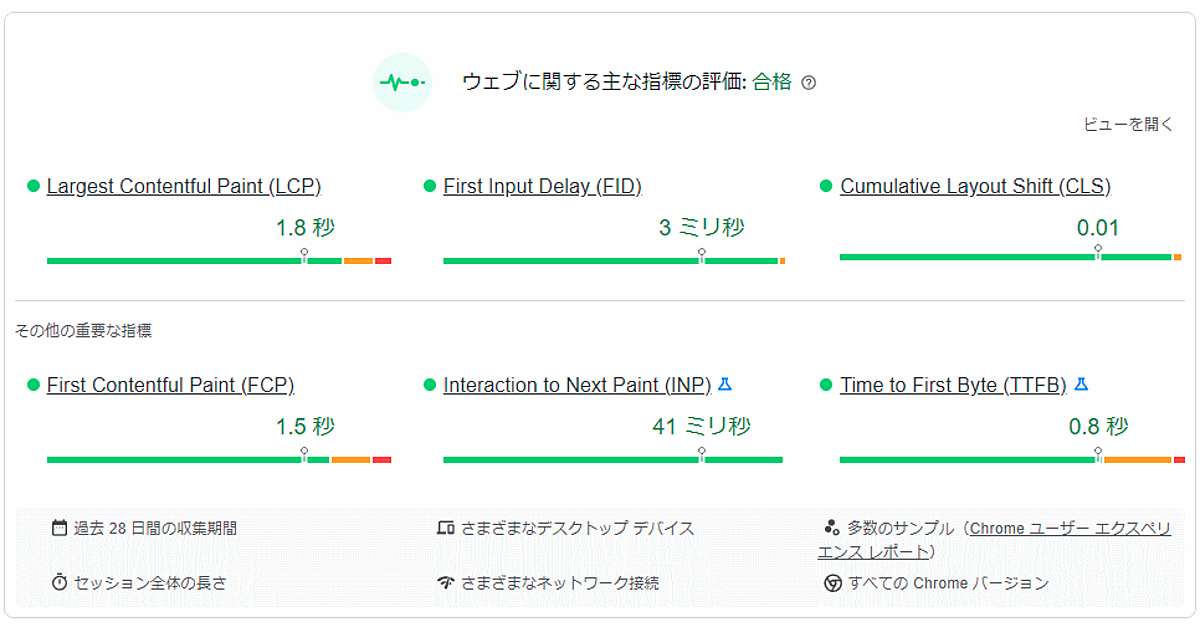Screen dimensions: 1200x630
Task: Click the many samples dots icon
Action: (x=831, y=528)
